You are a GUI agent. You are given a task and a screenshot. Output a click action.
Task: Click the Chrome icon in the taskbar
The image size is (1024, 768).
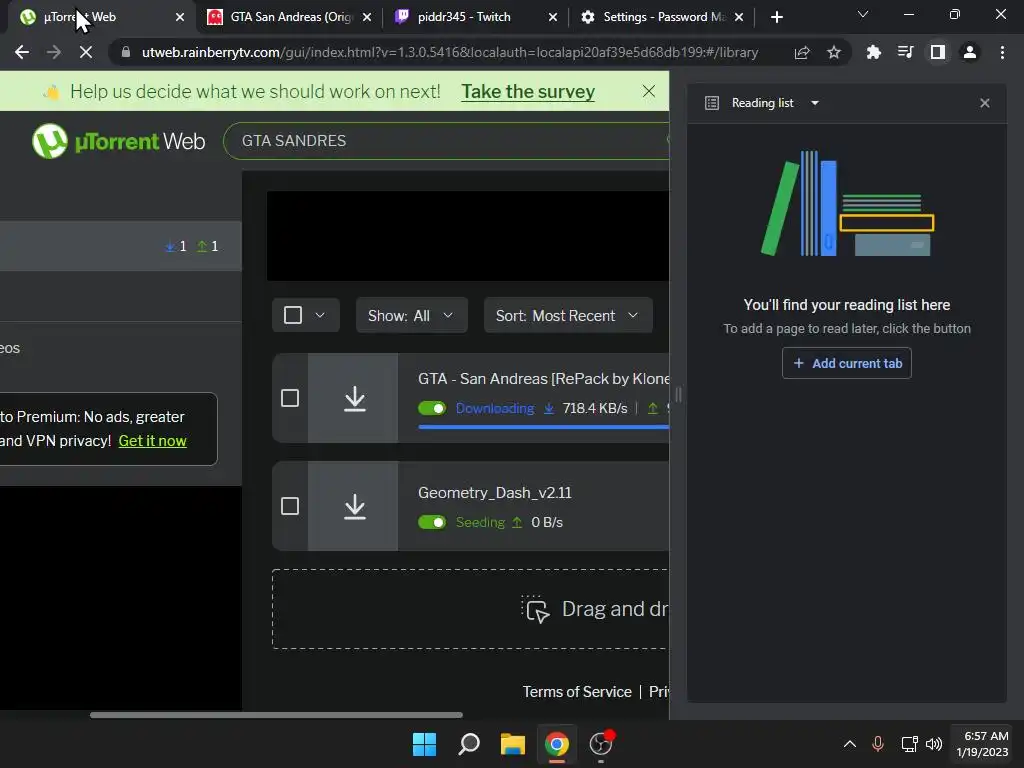(557, 744)
